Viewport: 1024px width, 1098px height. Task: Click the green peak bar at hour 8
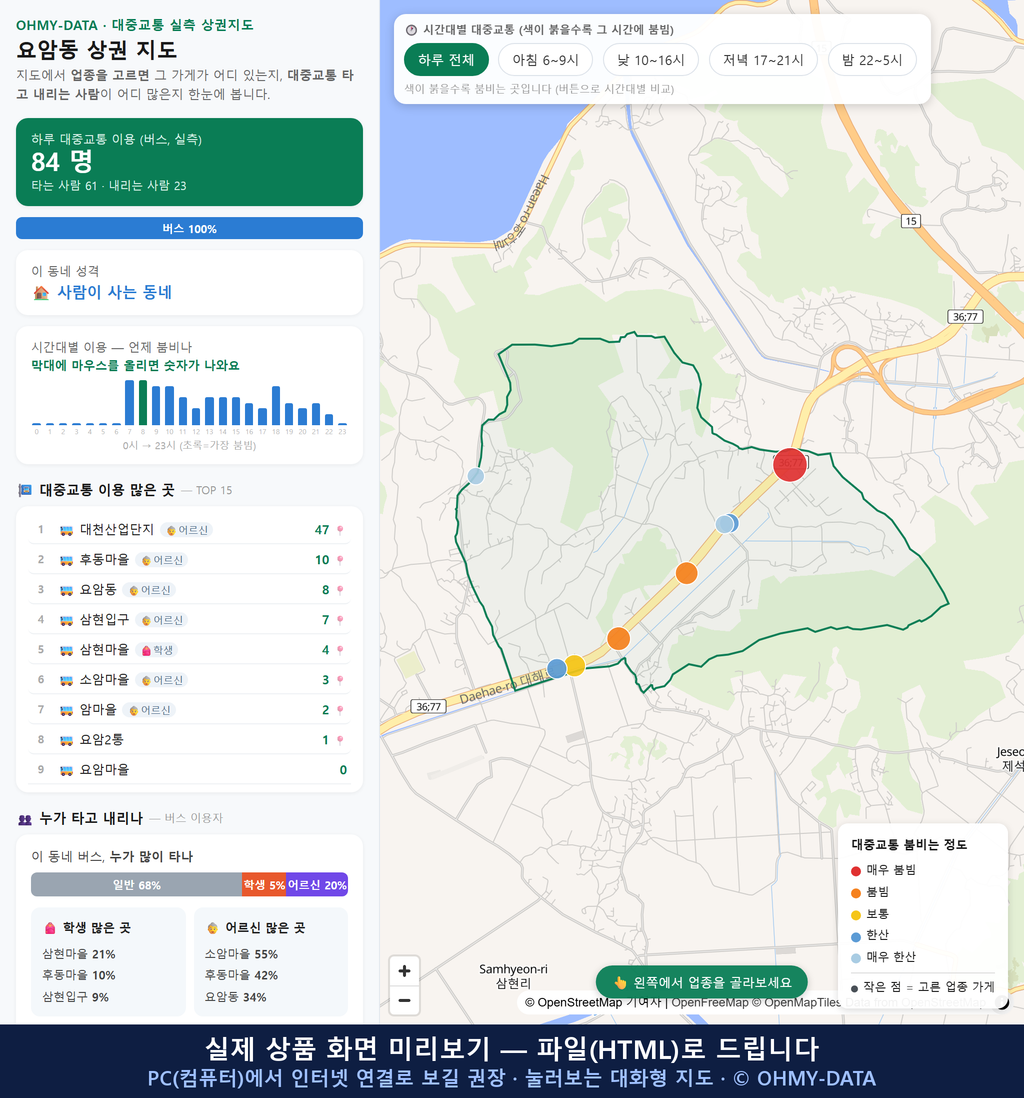[x=143, y=403]
